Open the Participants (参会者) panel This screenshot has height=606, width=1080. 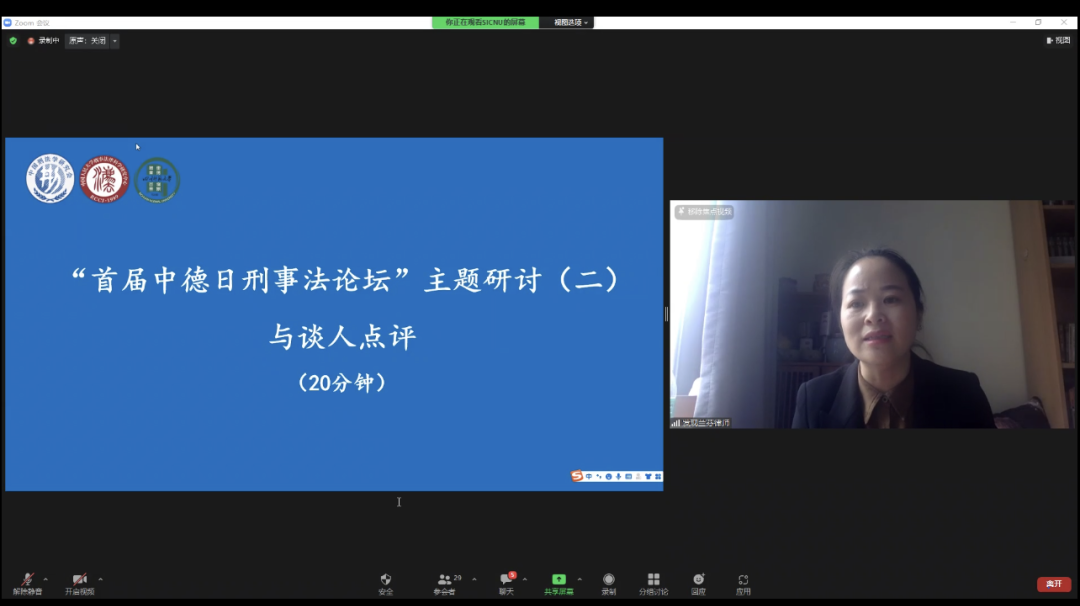point(444,581)
